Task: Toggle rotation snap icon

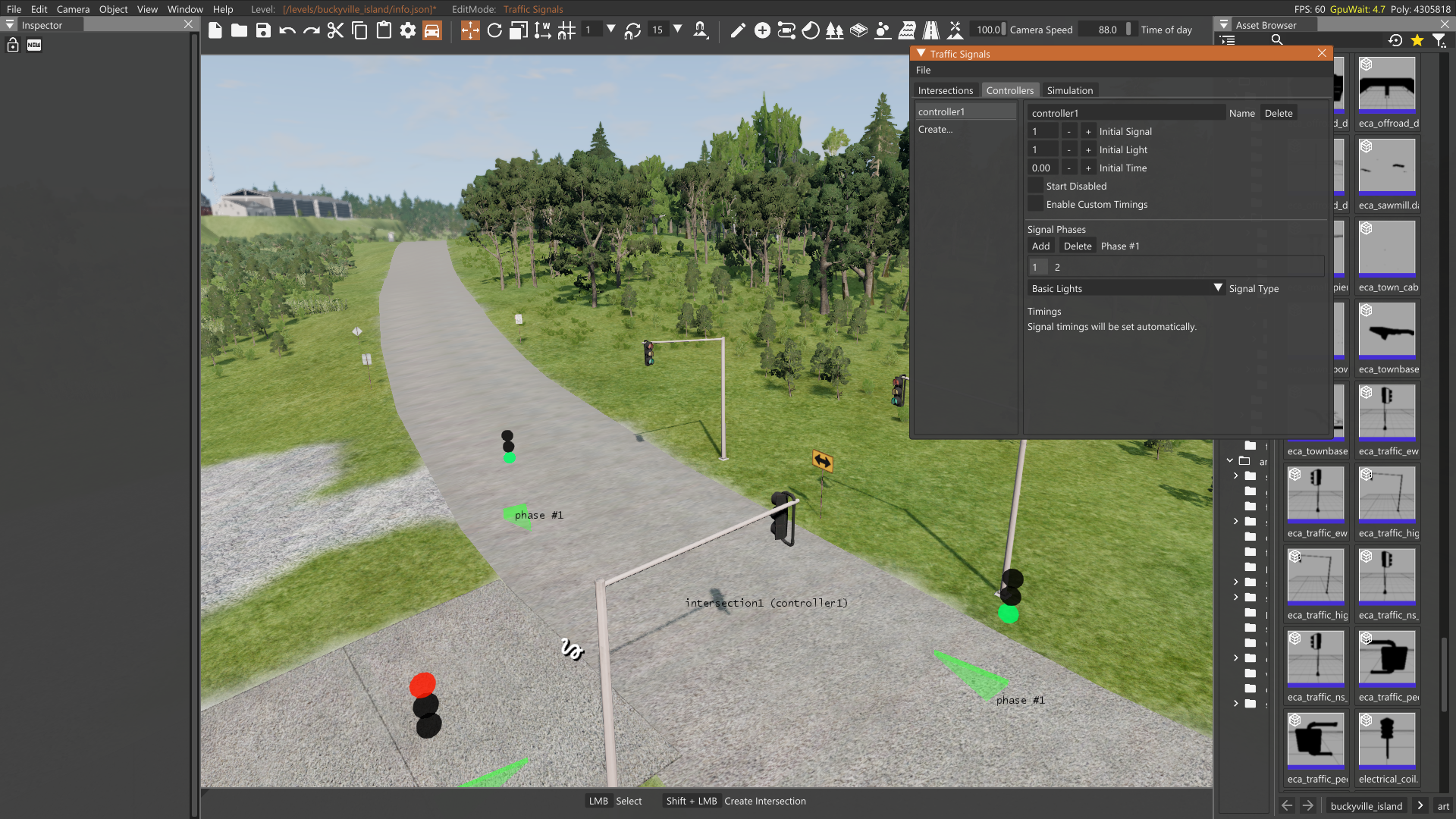Action: click(x=632, y=30)
